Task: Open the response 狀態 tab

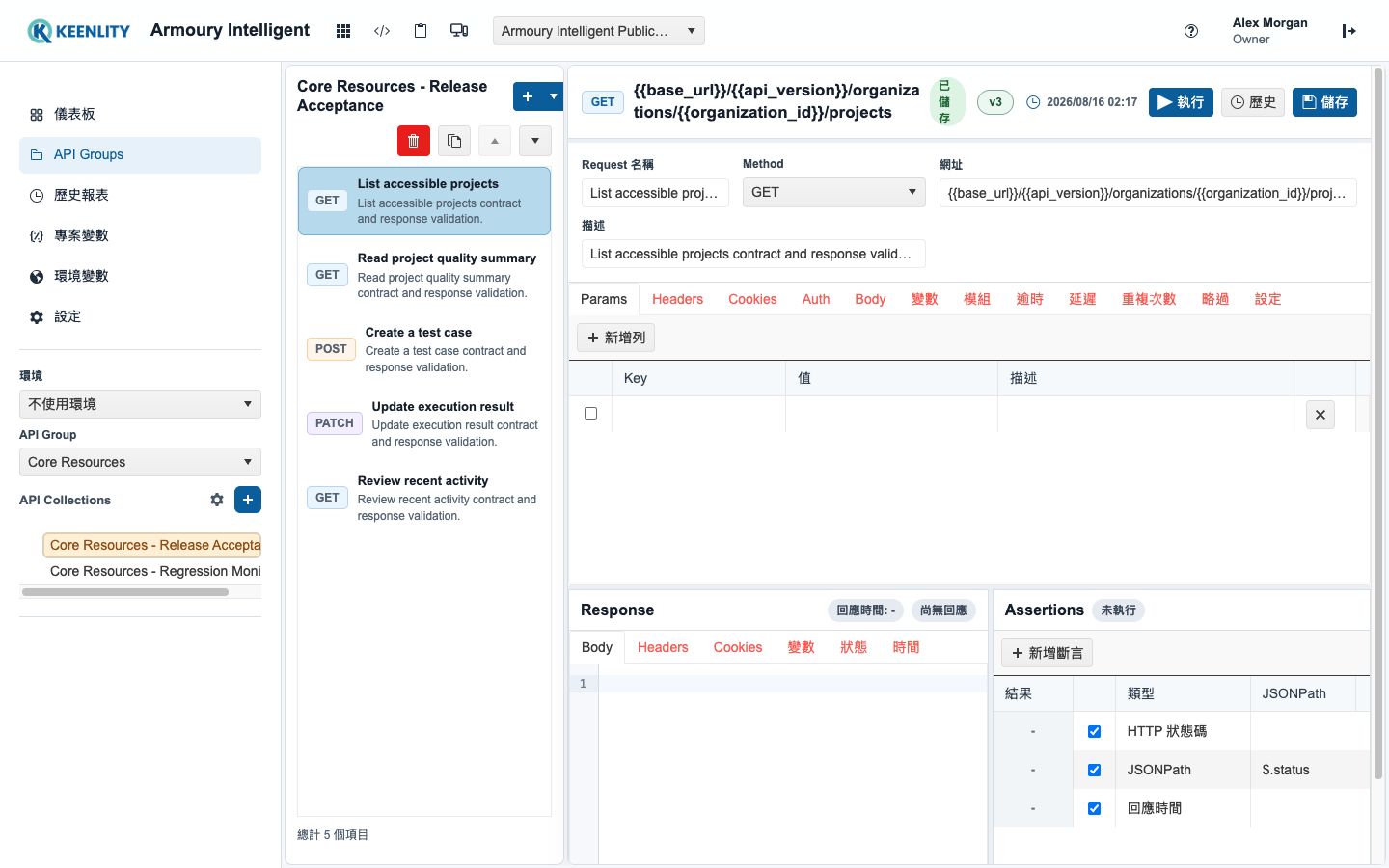Action: click(x=854, y=647)
